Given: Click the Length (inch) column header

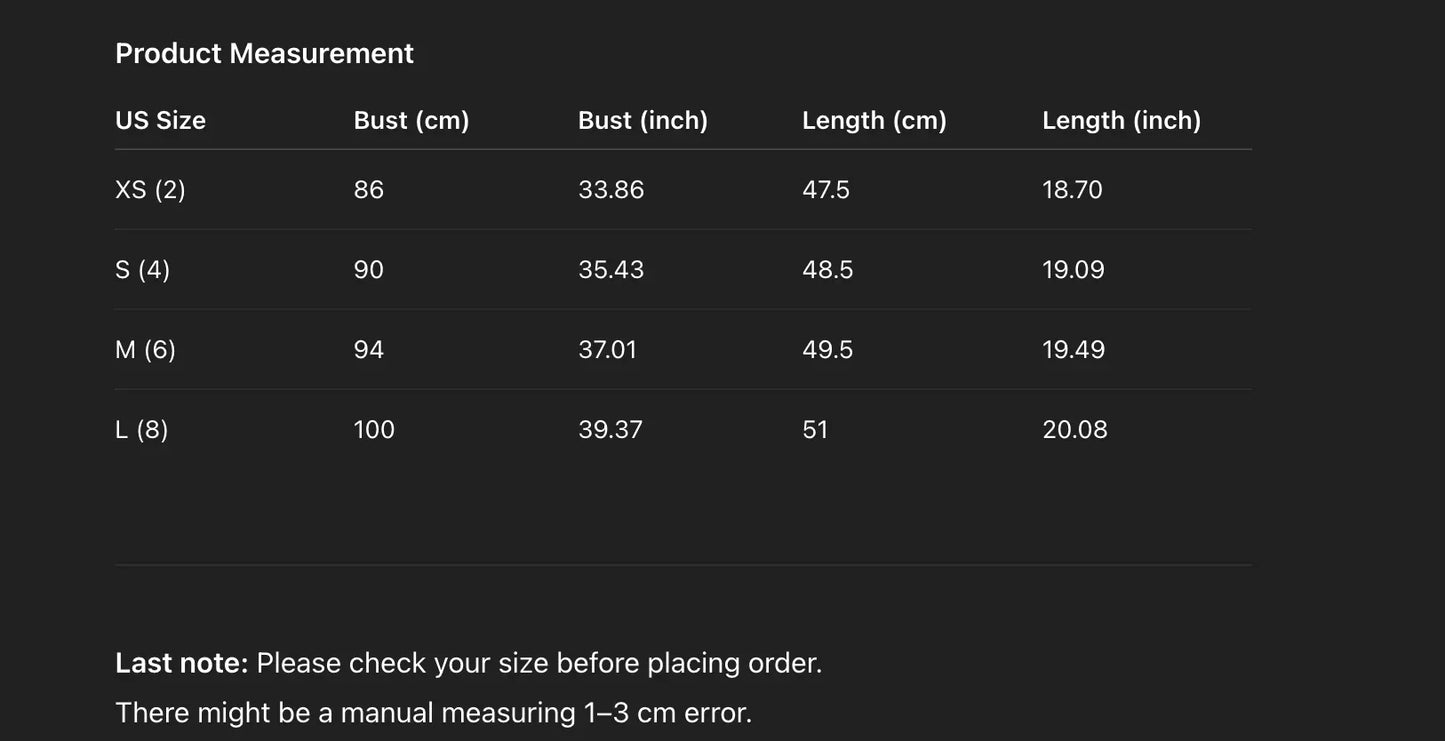Looking at the screenshot, I should click(x=1121, y=120).
